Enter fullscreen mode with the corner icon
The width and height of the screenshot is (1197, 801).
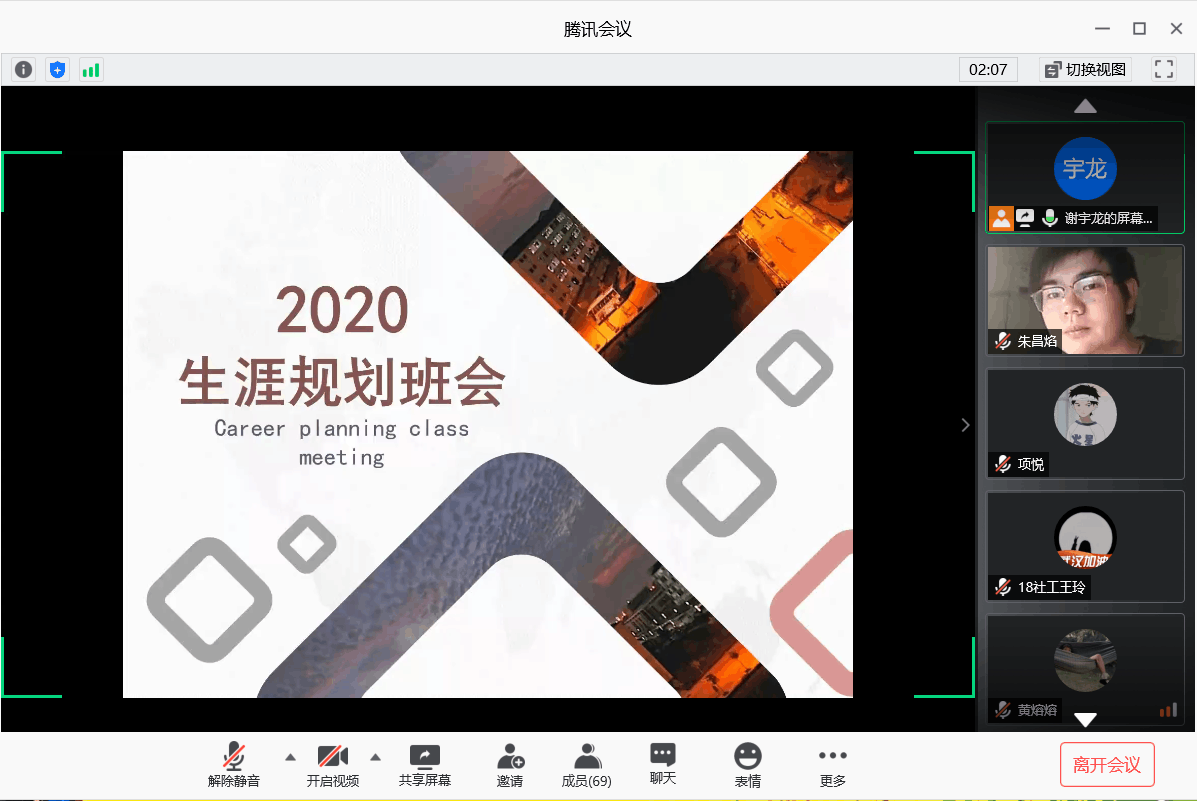pos(1163,69)
